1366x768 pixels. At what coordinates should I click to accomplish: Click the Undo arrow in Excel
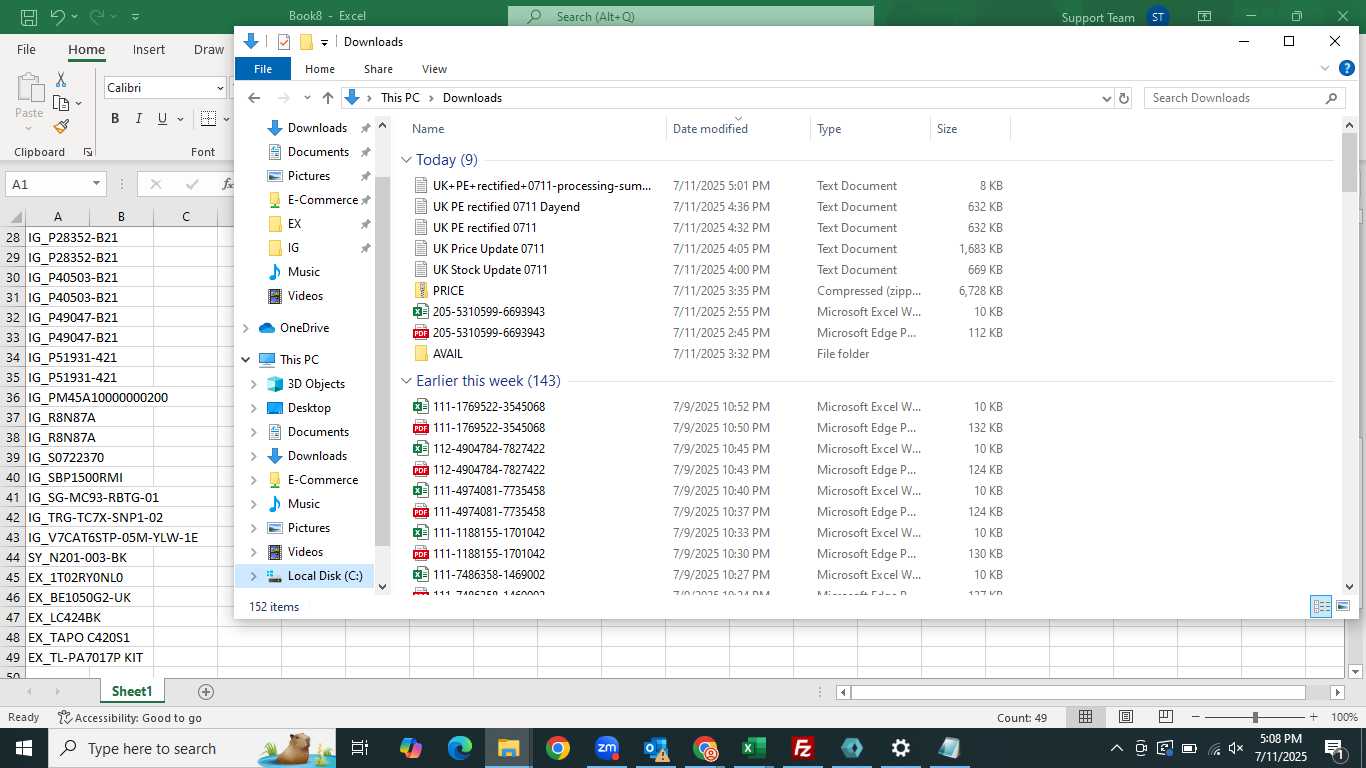(x=57, y=17)
